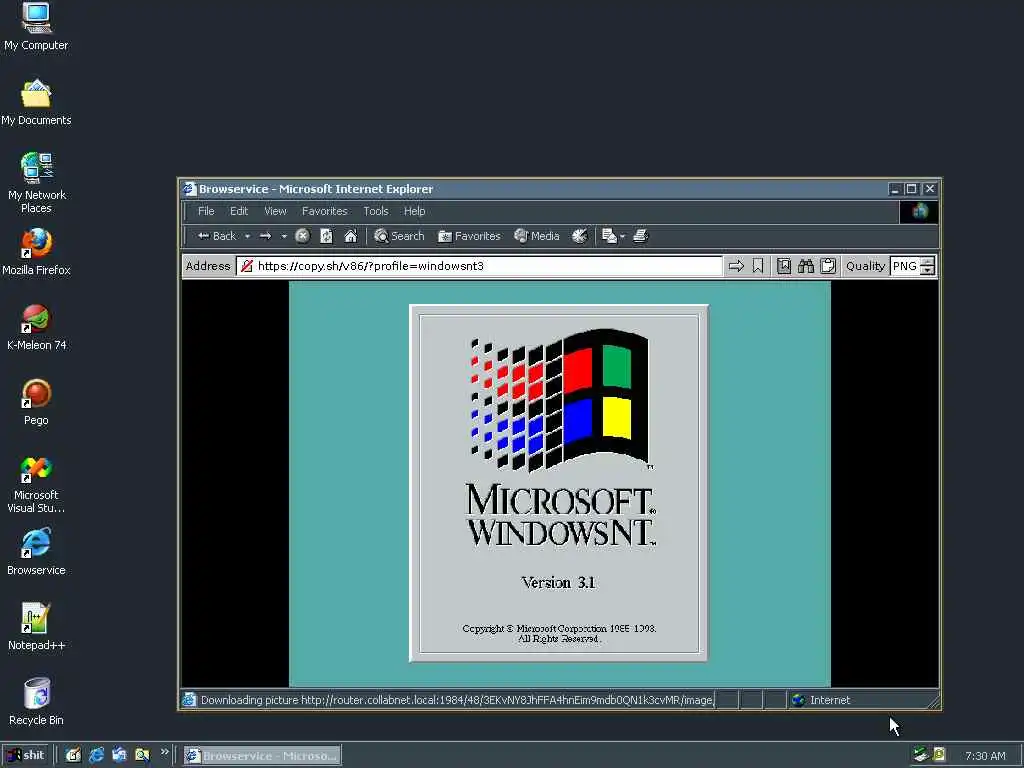Click the address bar URL field
This screenshot has height=768, width=1024.
coord(480,266)
